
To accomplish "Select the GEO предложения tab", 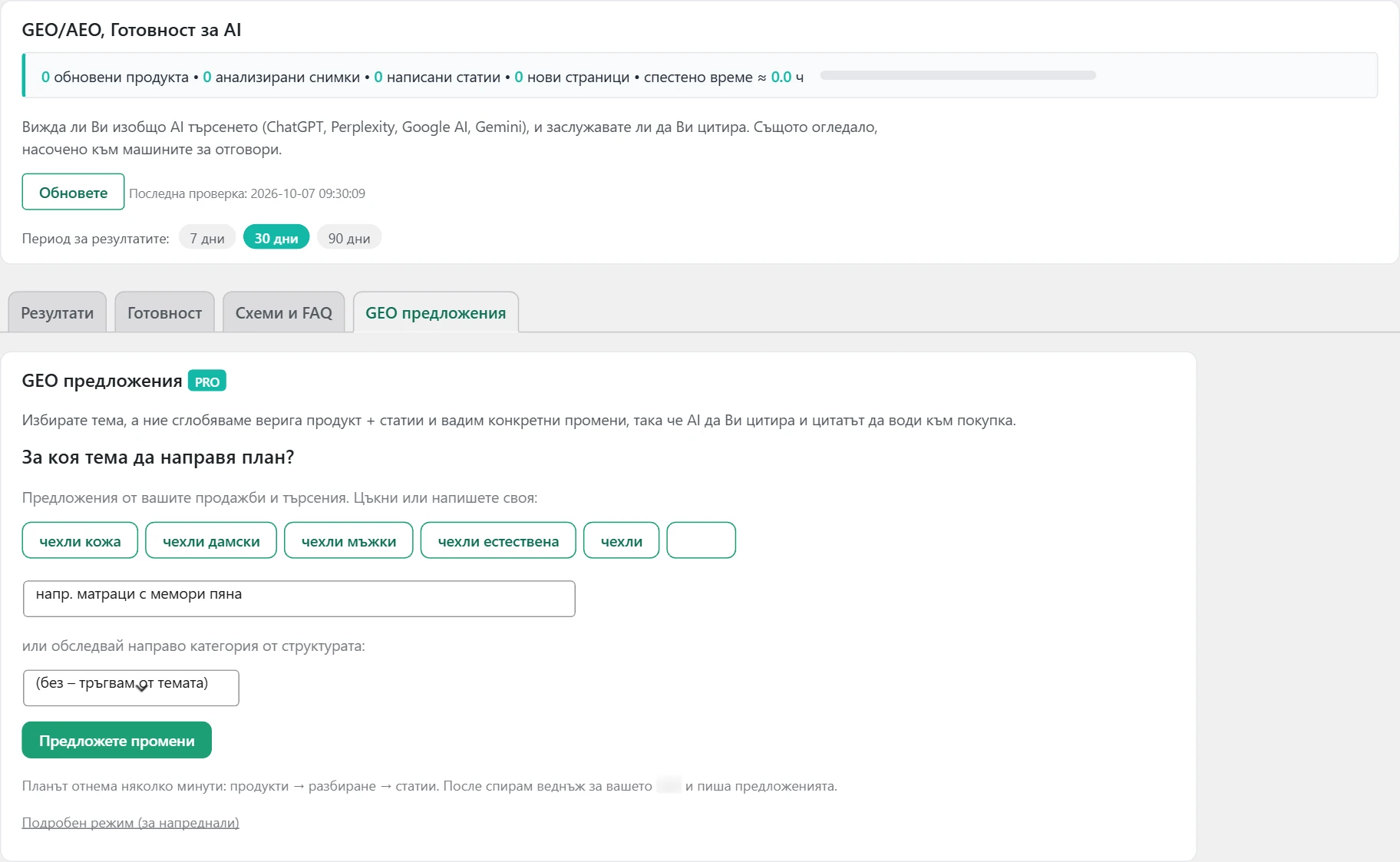I will point(436,312).
